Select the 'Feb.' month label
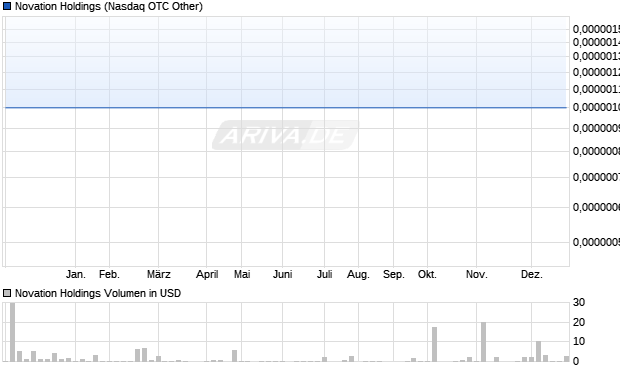620x371 pixels. [109, 274]
